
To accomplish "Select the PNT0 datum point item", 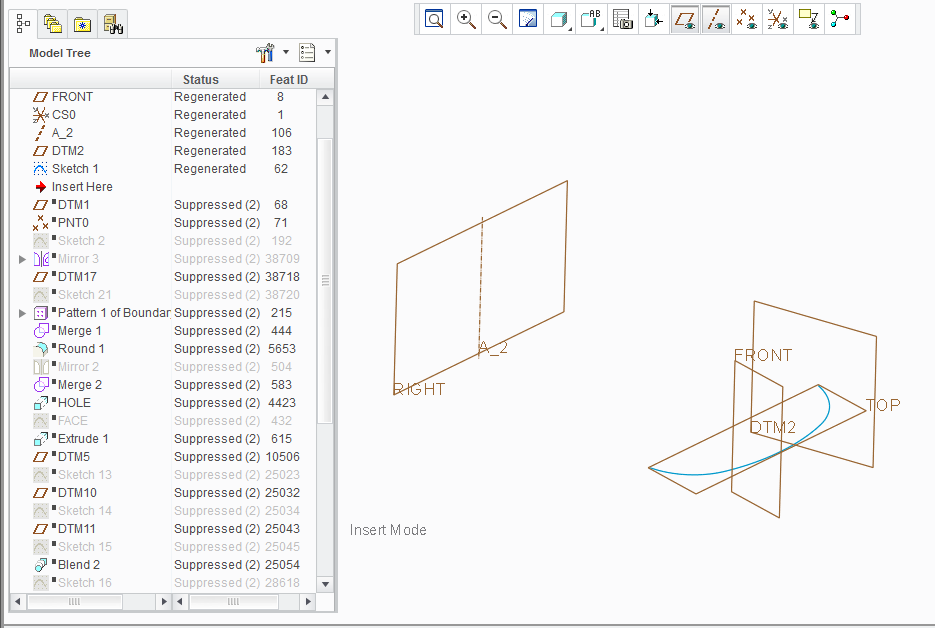I will point(73,222).
